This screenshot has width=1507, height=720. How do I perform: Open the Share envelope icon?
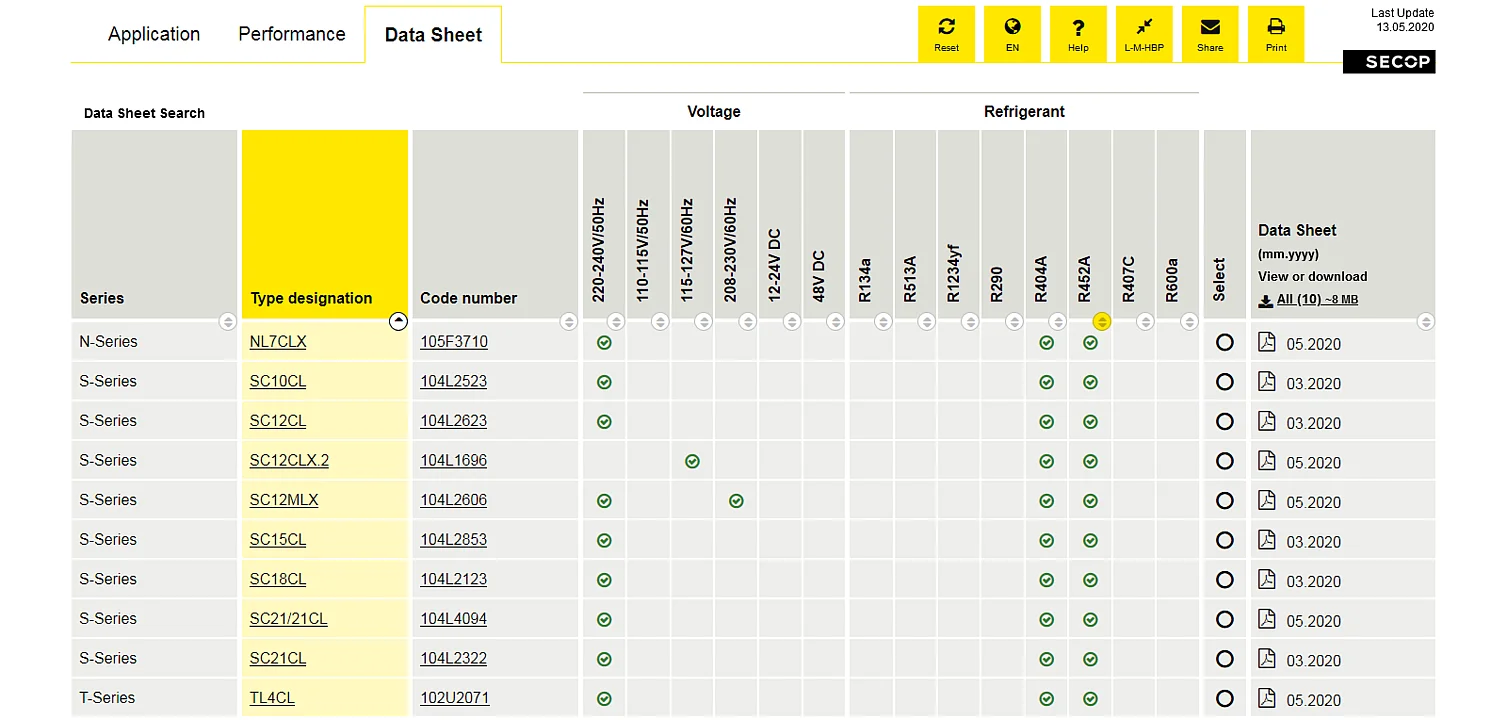pos(1210,33)
